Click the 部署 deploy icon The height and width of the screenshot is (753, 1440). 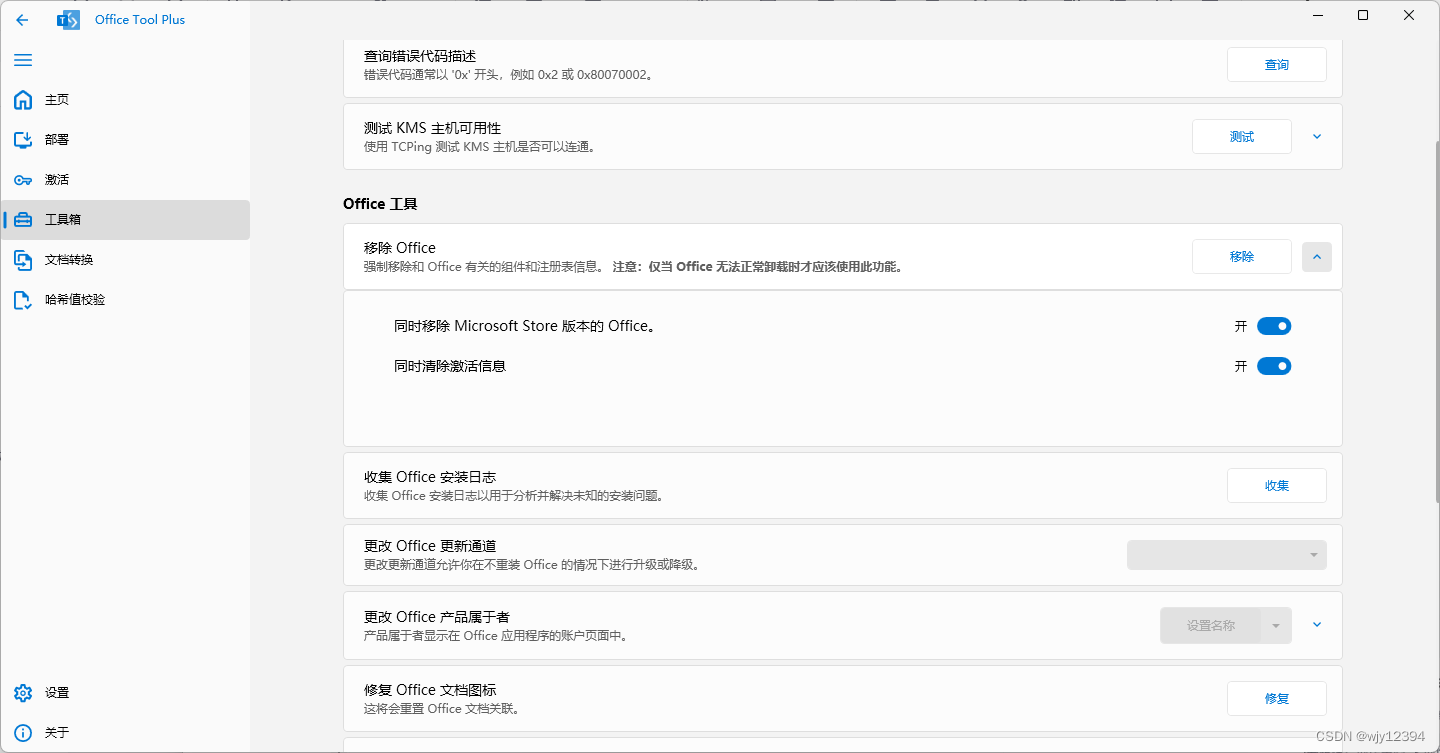pyautogui.click(x=23, y=140)
